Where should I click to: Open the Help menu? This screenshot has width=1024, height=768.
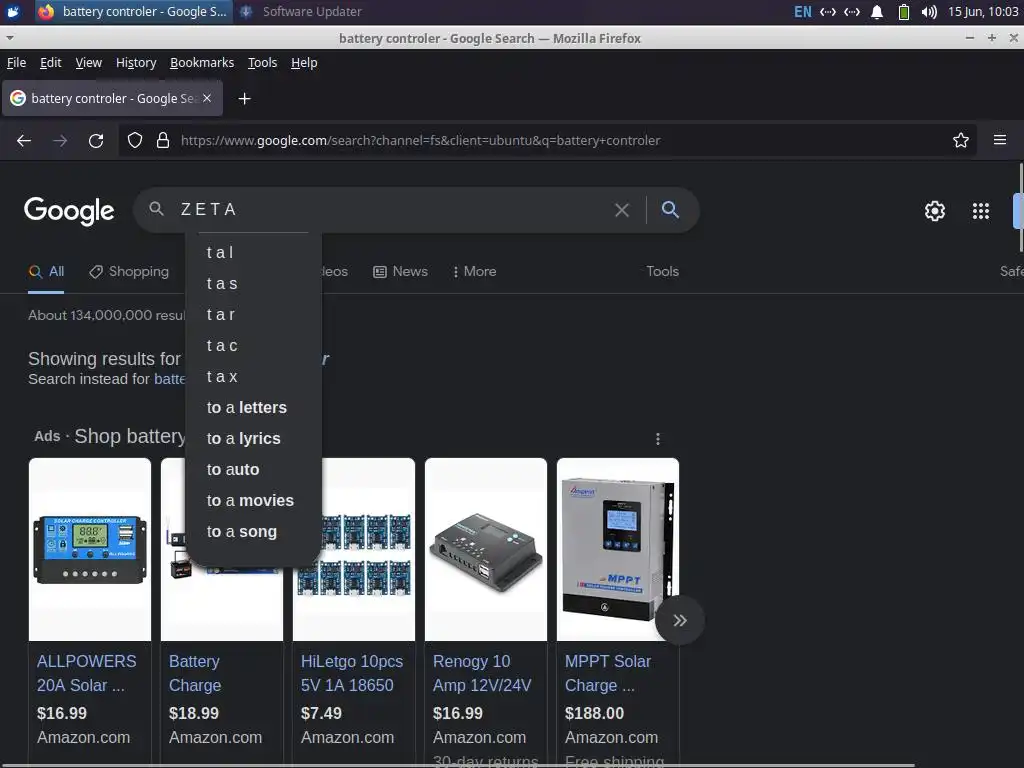point(304,63)
